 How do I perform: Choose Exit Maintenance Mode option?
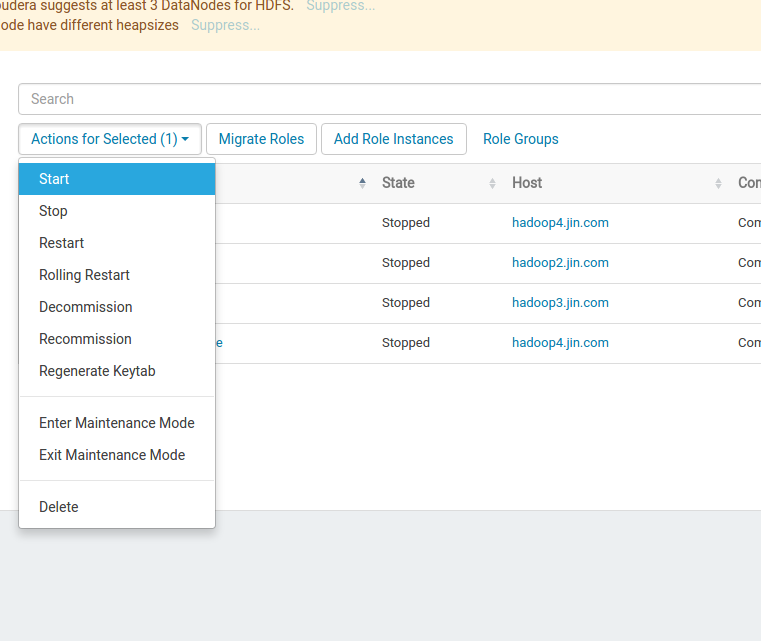[117, 455]
